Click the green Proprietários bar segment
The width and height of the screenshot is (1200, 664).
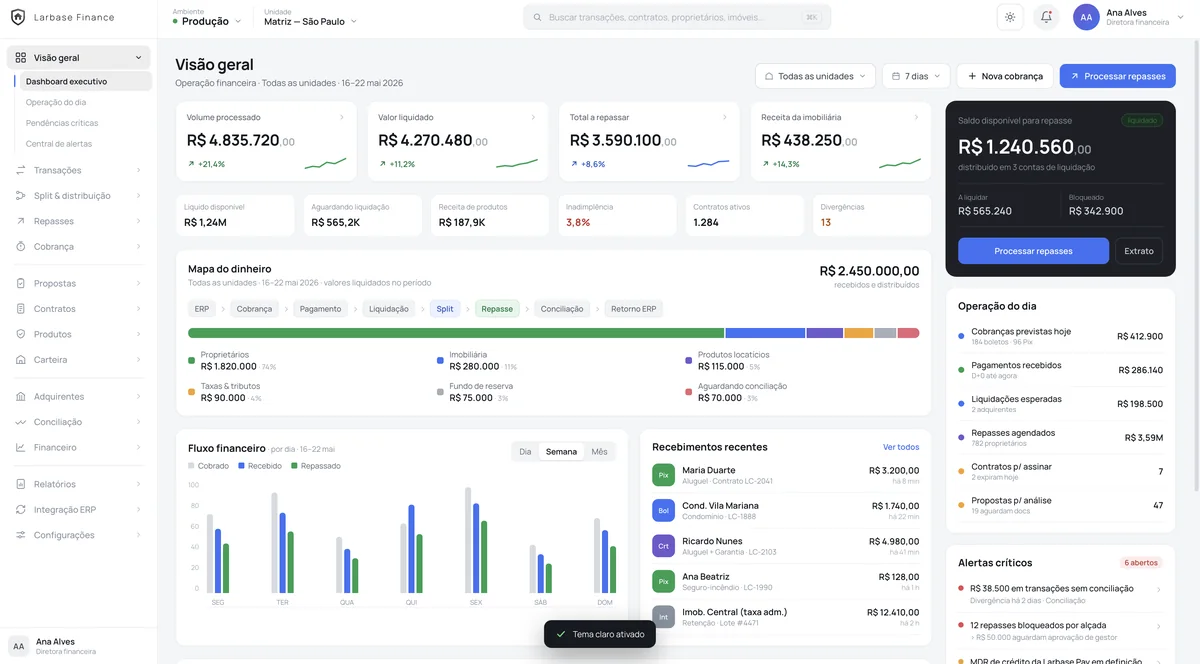(x=456, y=333)
